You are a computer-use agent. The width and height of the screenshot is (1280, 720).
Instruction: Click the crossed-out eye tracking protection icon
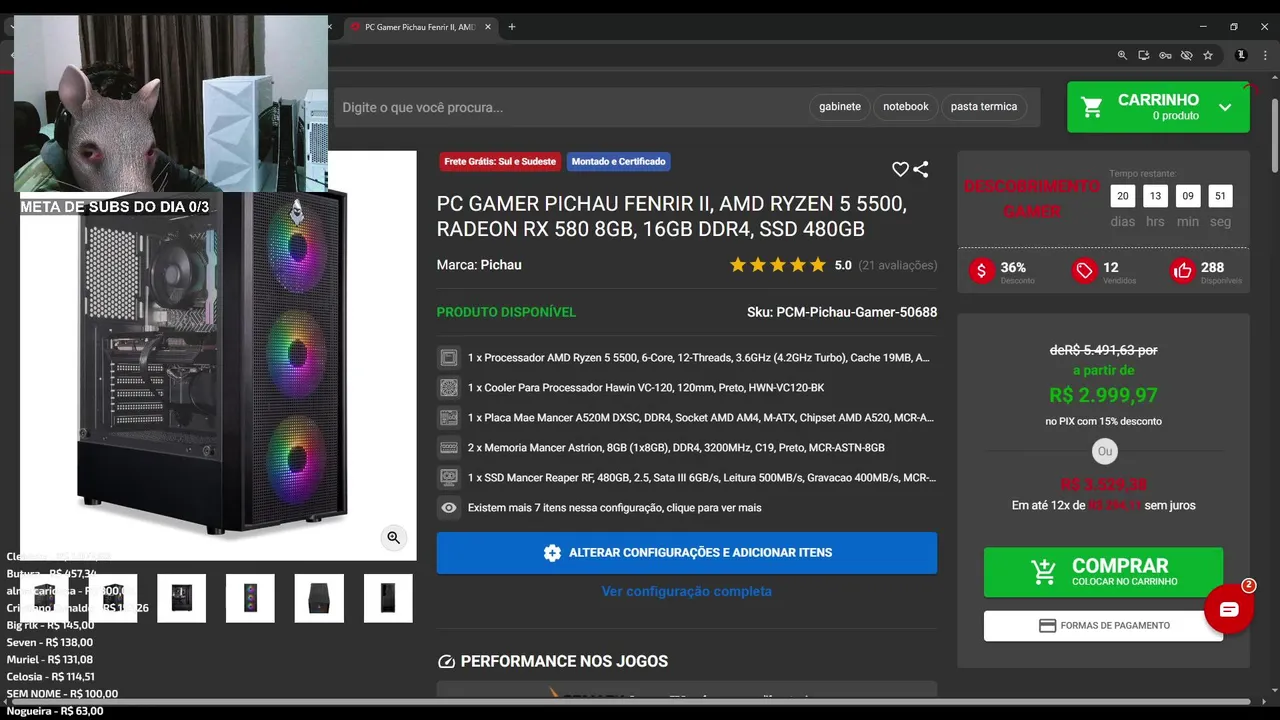[x=1186, y=55]
